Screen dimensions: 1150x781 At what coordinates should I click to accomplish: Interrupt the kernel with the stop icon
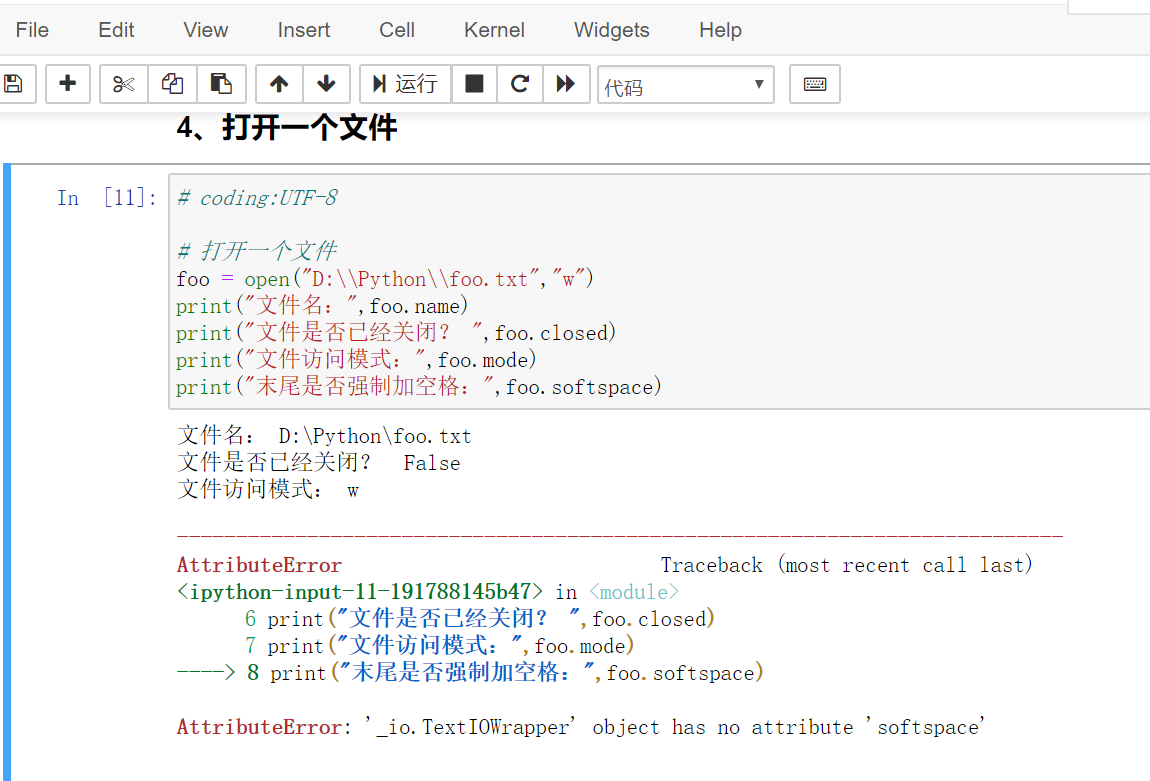pyautogui.click(x=472, y=84)
